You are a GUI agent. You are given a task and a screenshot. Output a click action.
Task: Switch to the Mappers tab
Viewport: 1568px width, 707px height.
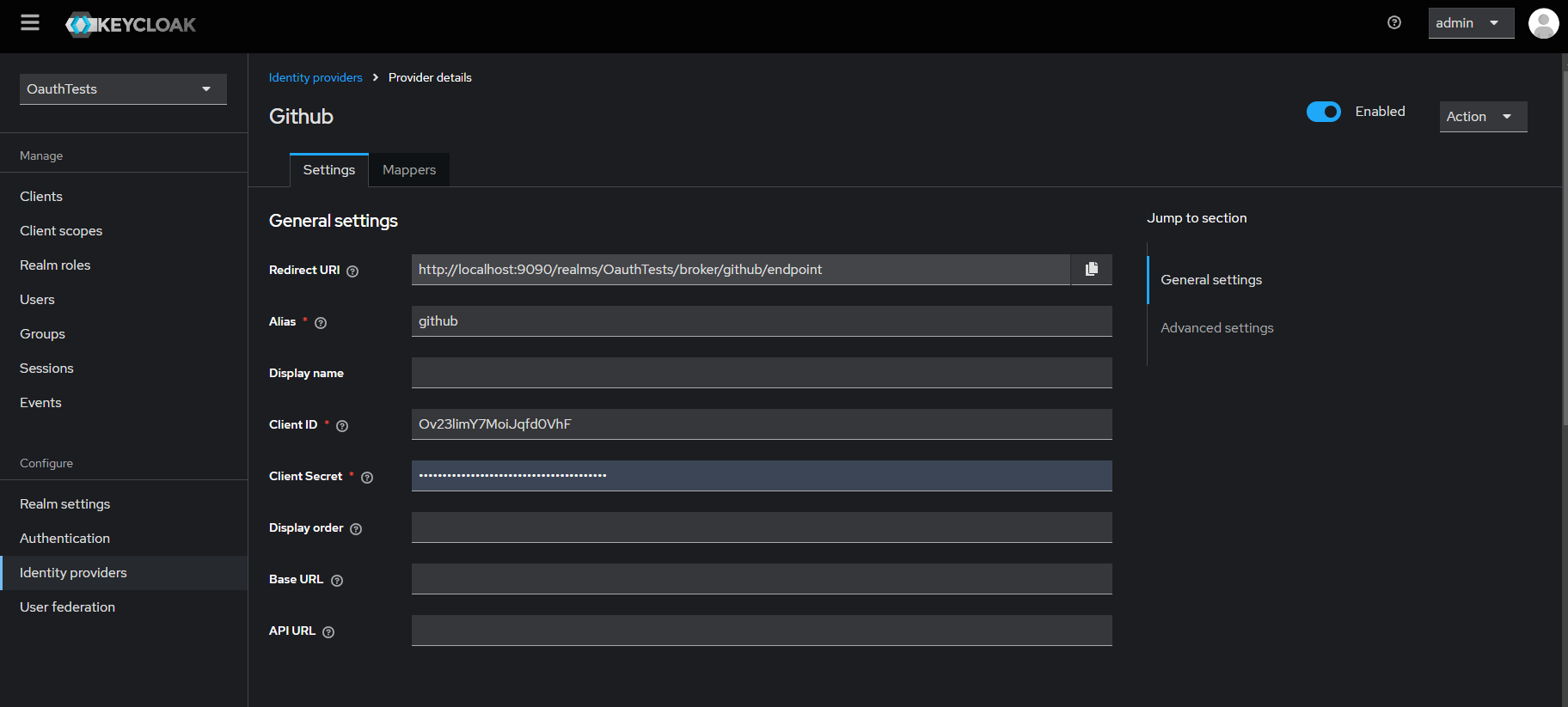(x=409, y=170)
